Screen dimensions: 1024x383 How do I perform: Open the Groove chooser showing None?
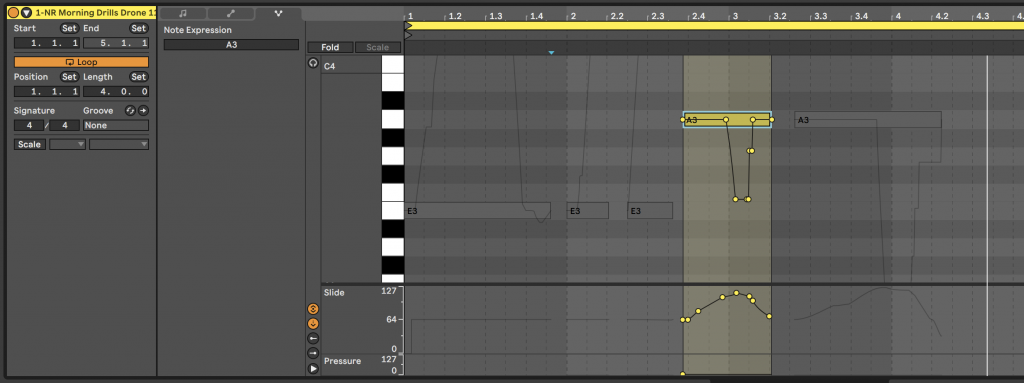point(116,125)
